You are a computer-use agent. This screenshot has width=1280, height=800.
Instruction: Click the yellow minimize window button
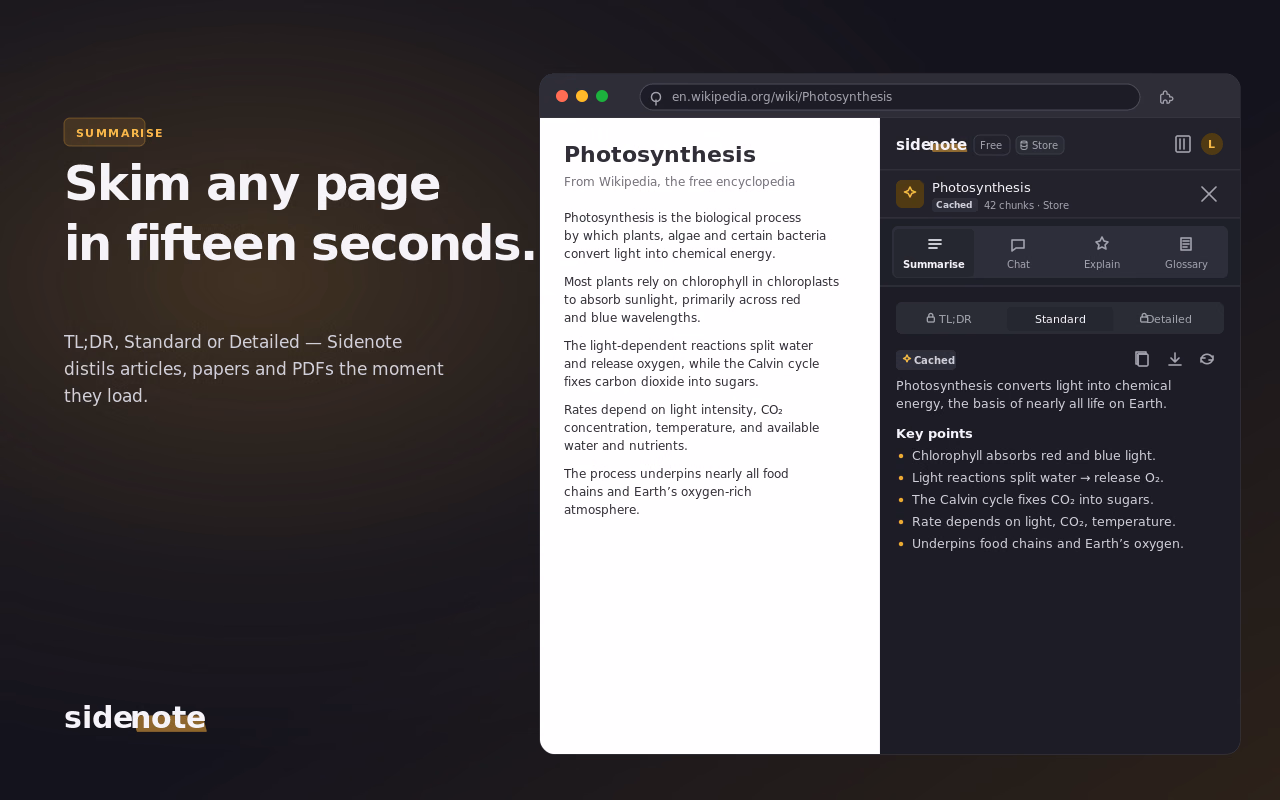(582, 96)
